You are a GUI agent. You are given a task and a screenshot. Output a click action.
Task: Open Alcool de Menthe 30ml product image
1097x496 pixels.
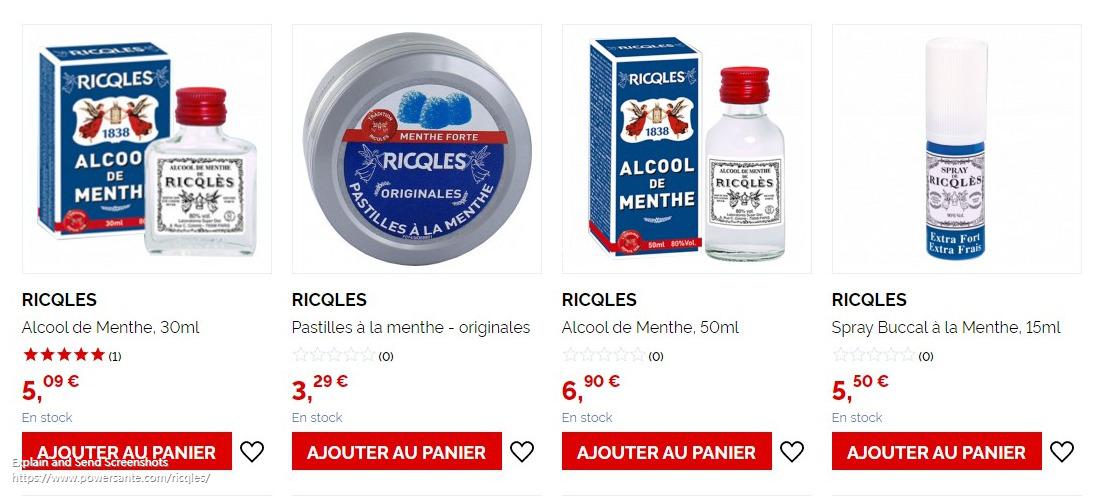click(147, 149)
